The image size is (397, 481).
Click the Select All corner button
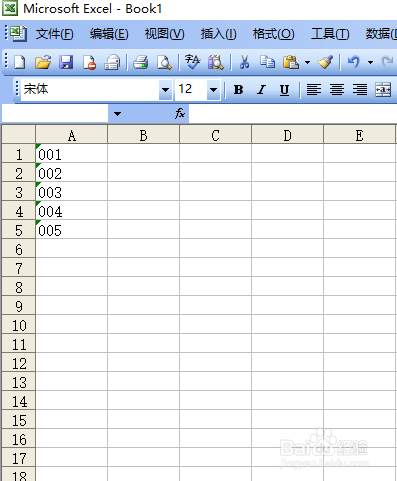tap(19, 134)
